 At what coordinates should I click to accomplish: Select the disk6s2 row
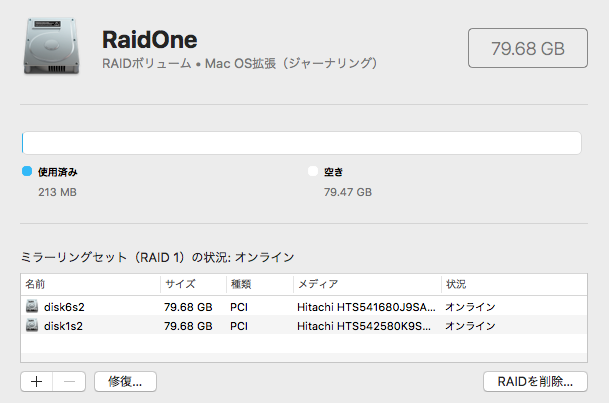tap(304, 307)
